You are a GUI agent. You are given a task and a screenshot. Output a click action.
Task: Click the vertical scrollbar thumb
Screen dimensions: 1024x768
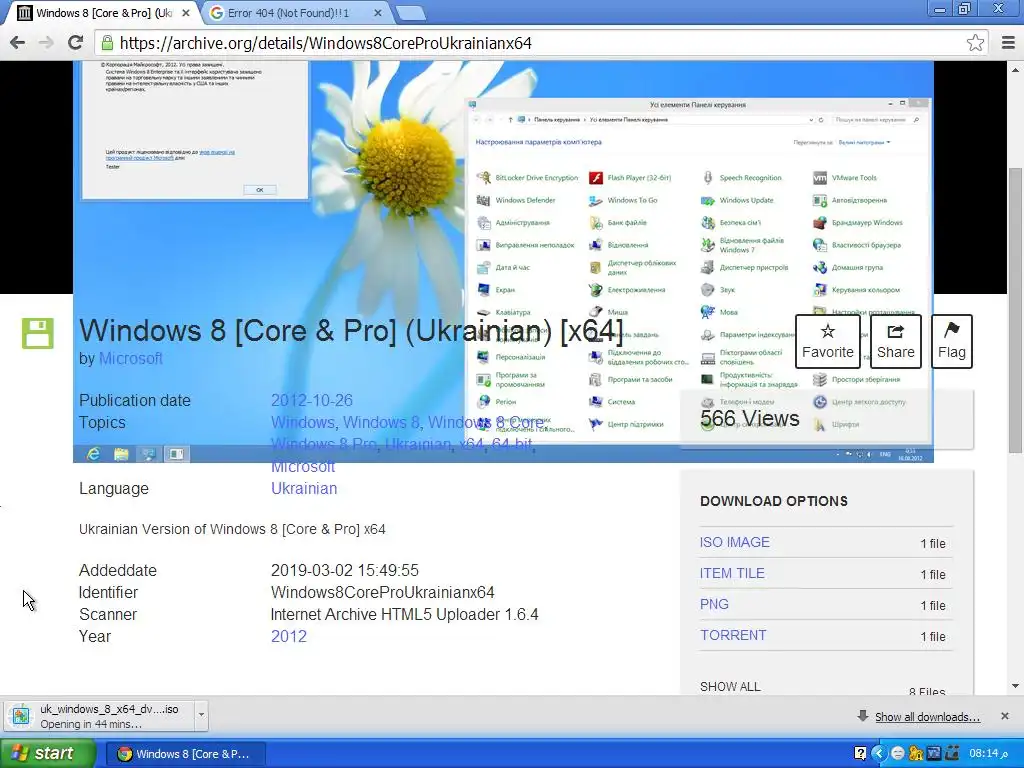1016,310
